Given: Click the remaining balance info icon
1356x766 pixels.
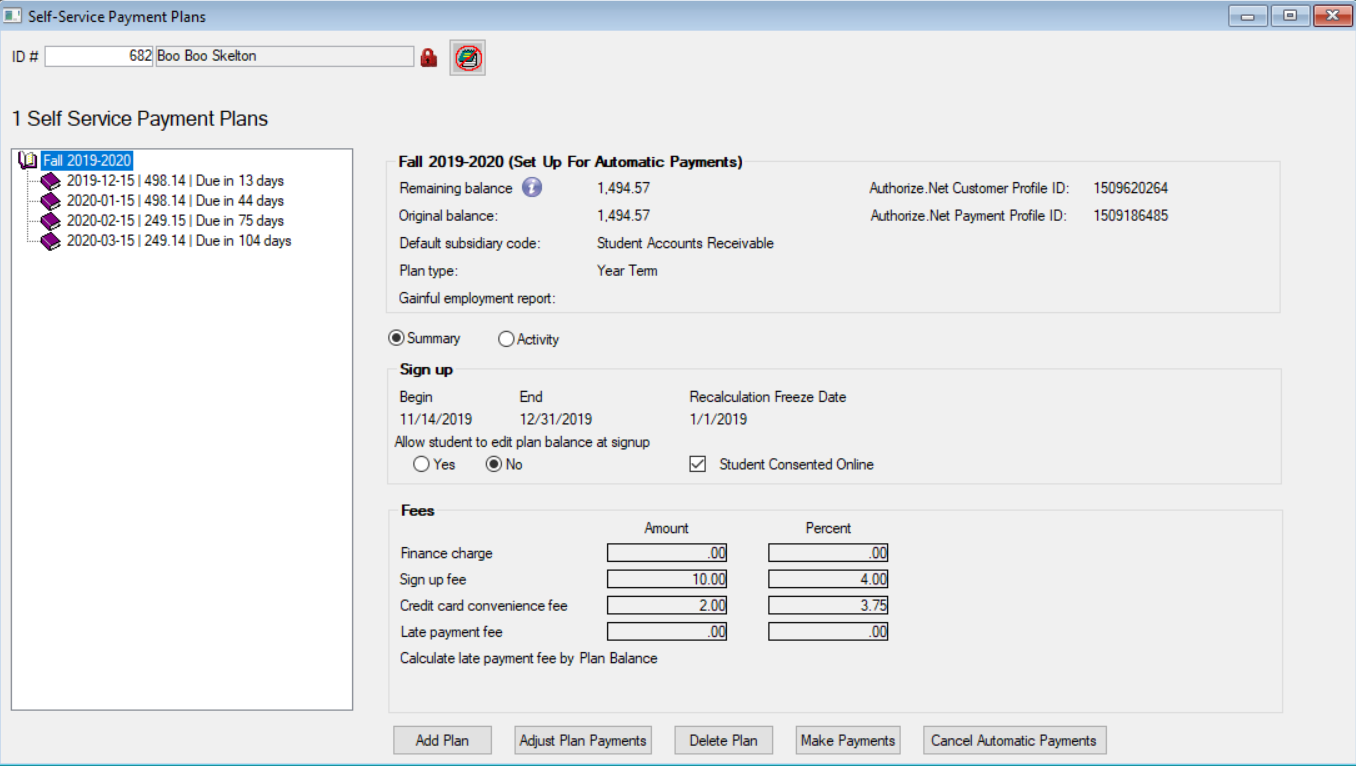Looking at the screenshot, I should coord(532,187).
